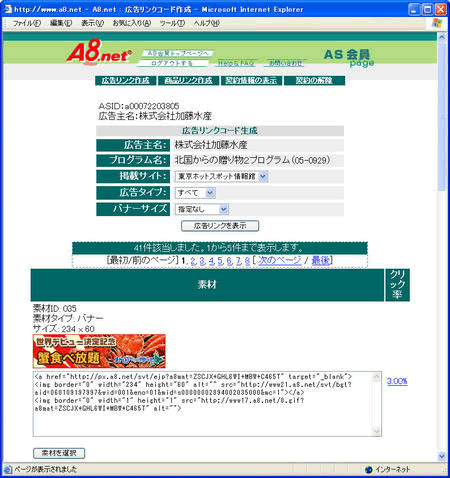Click the 素材を選択 button
This screenshot has height=478, width=450.
click(x=59, y=453)
